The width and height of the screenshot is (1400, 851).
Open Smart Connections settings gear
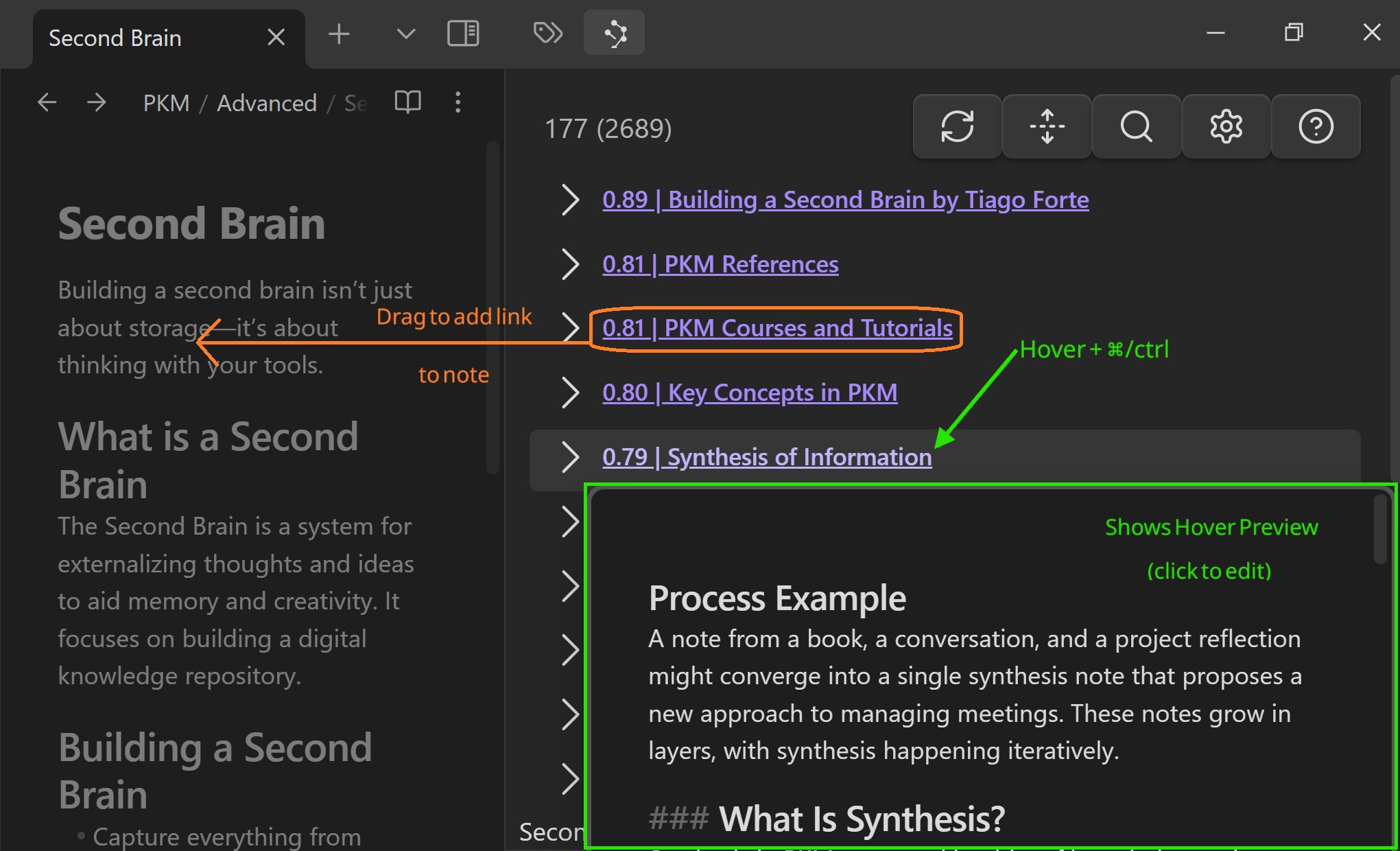pyautogui.click(x=1226, y=126)
